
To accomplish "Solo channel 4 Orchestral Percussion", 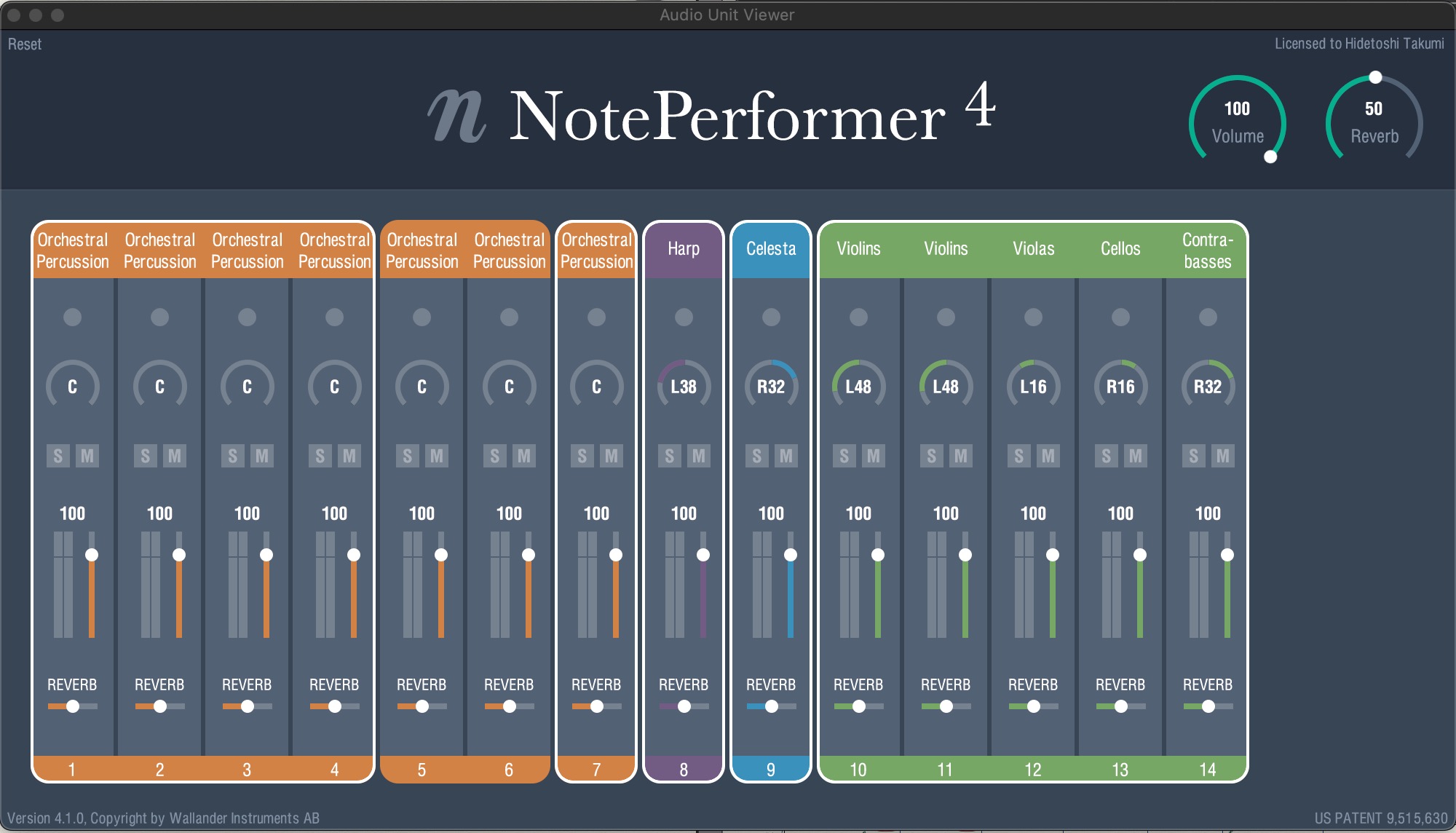I will click(x=320, y=456).
